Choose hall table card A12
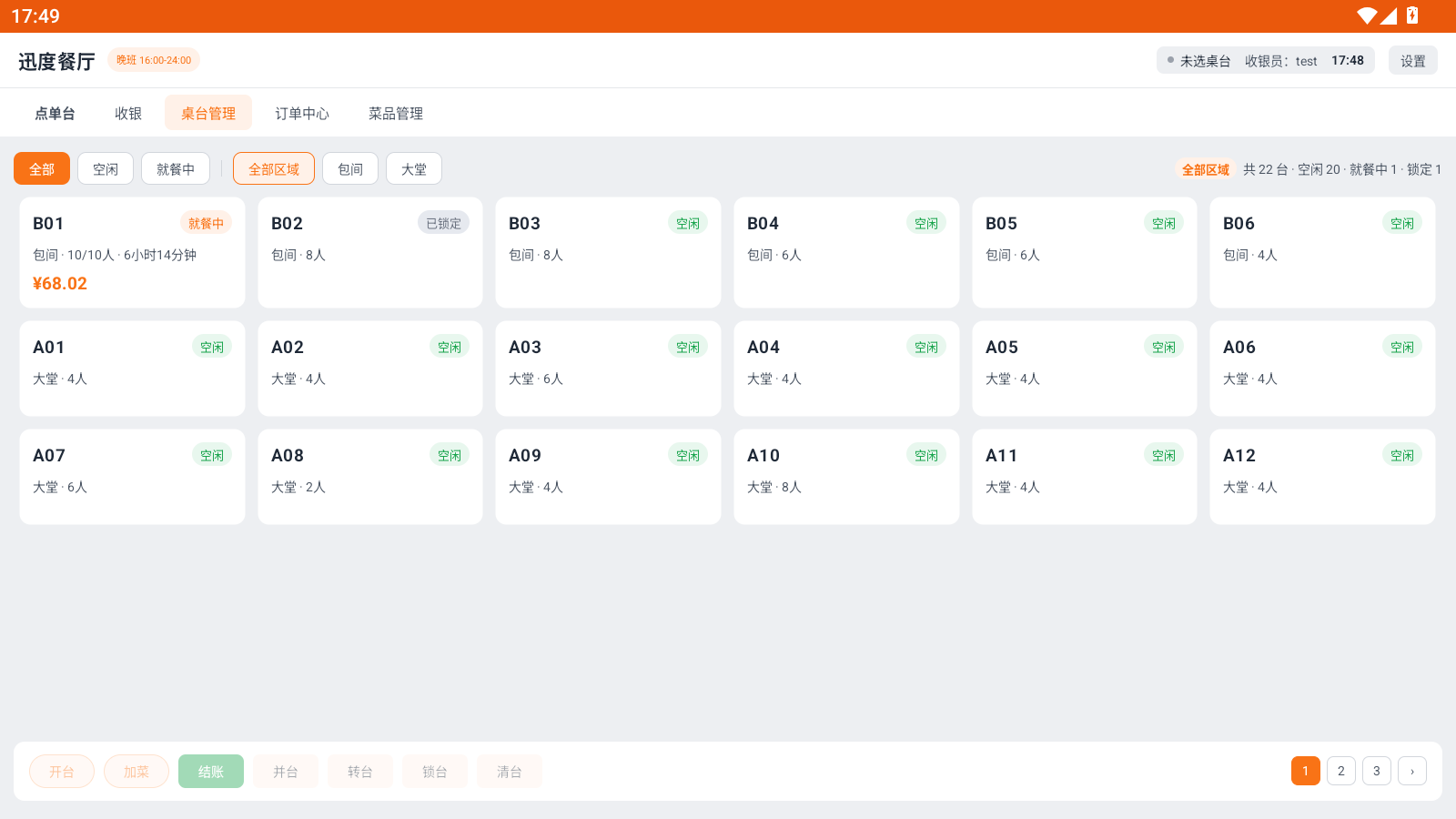The height and width of the screenshot is (819, 1456). click(x=1322, y=477)
